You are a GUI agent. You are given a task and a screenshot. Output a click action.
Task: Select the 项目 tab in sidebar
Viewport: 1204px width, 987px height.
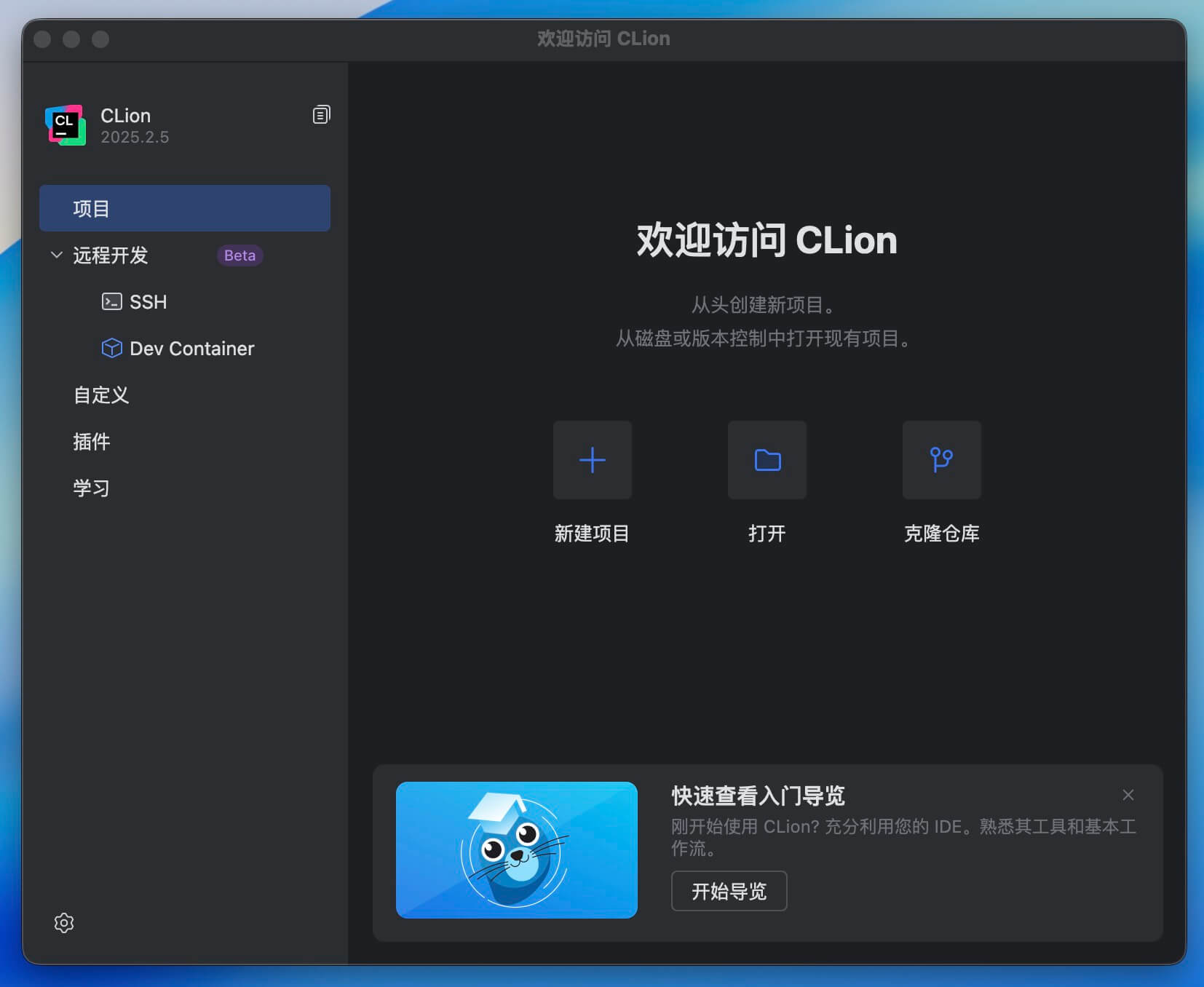coord(184,208)
